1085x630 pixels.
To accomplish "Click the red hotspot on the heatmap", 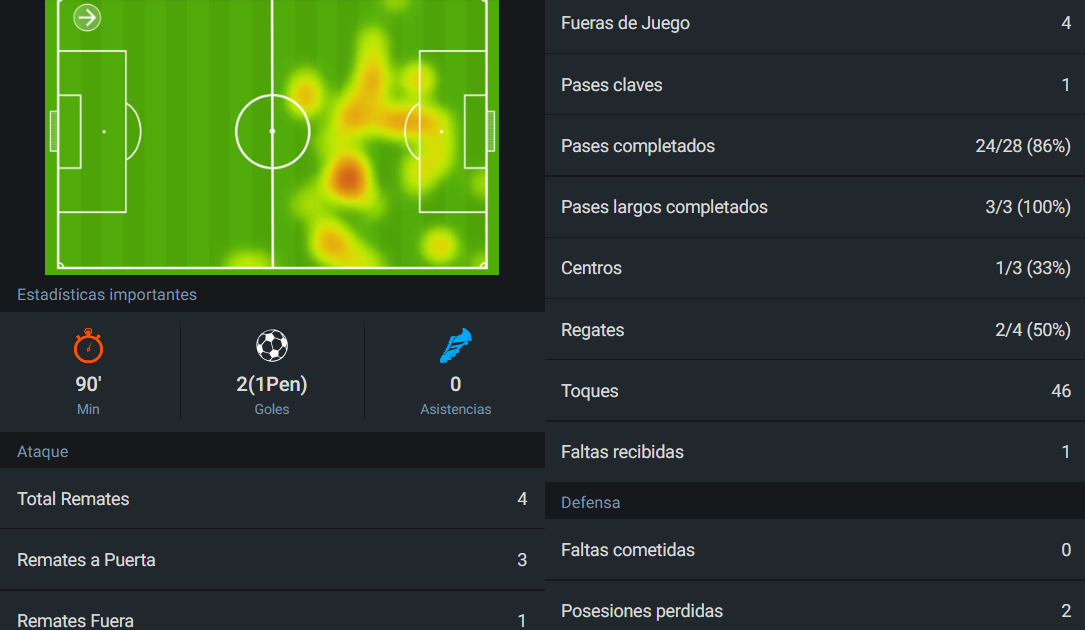I will click(x=347, y=175).
